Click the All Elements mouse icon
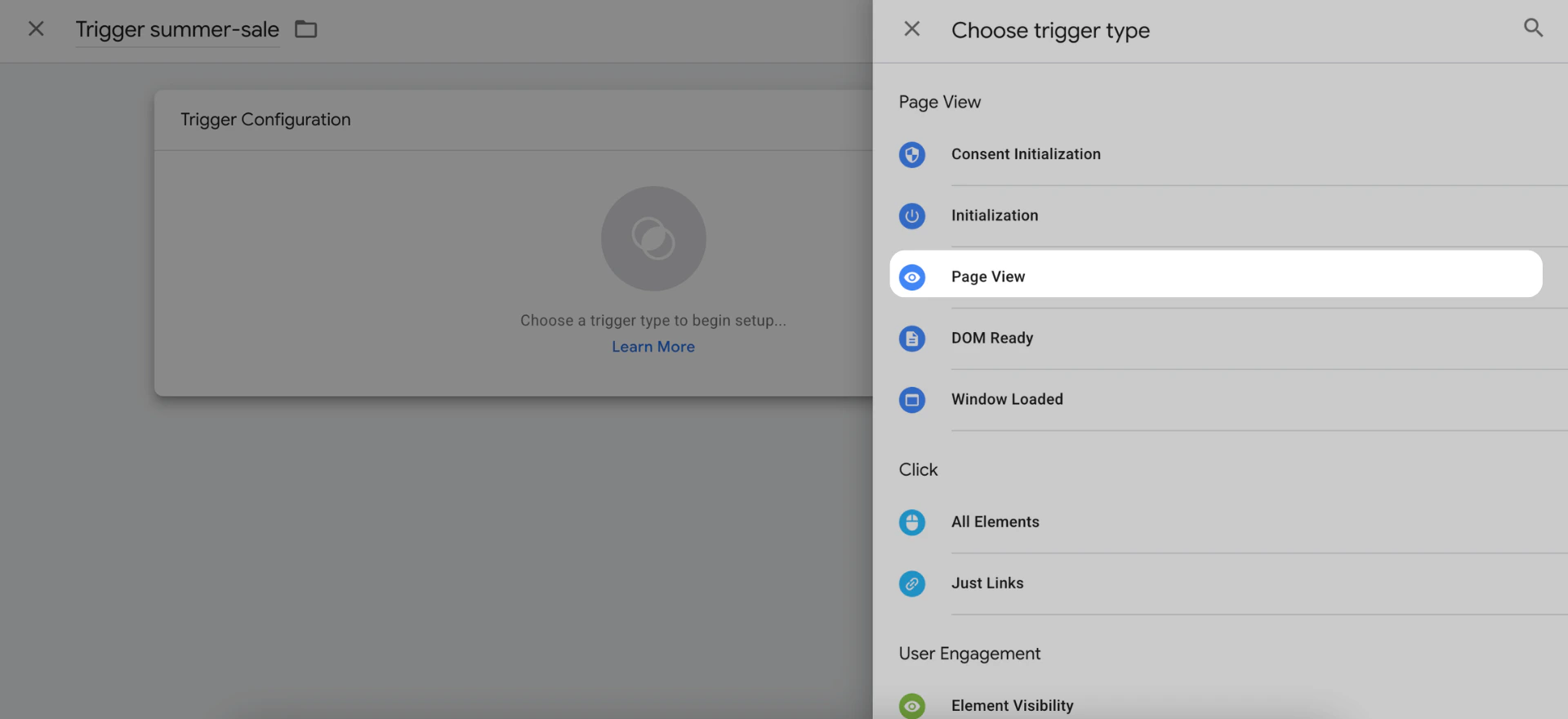Viewport: 1568px width, 719px height. click(911, 521)
